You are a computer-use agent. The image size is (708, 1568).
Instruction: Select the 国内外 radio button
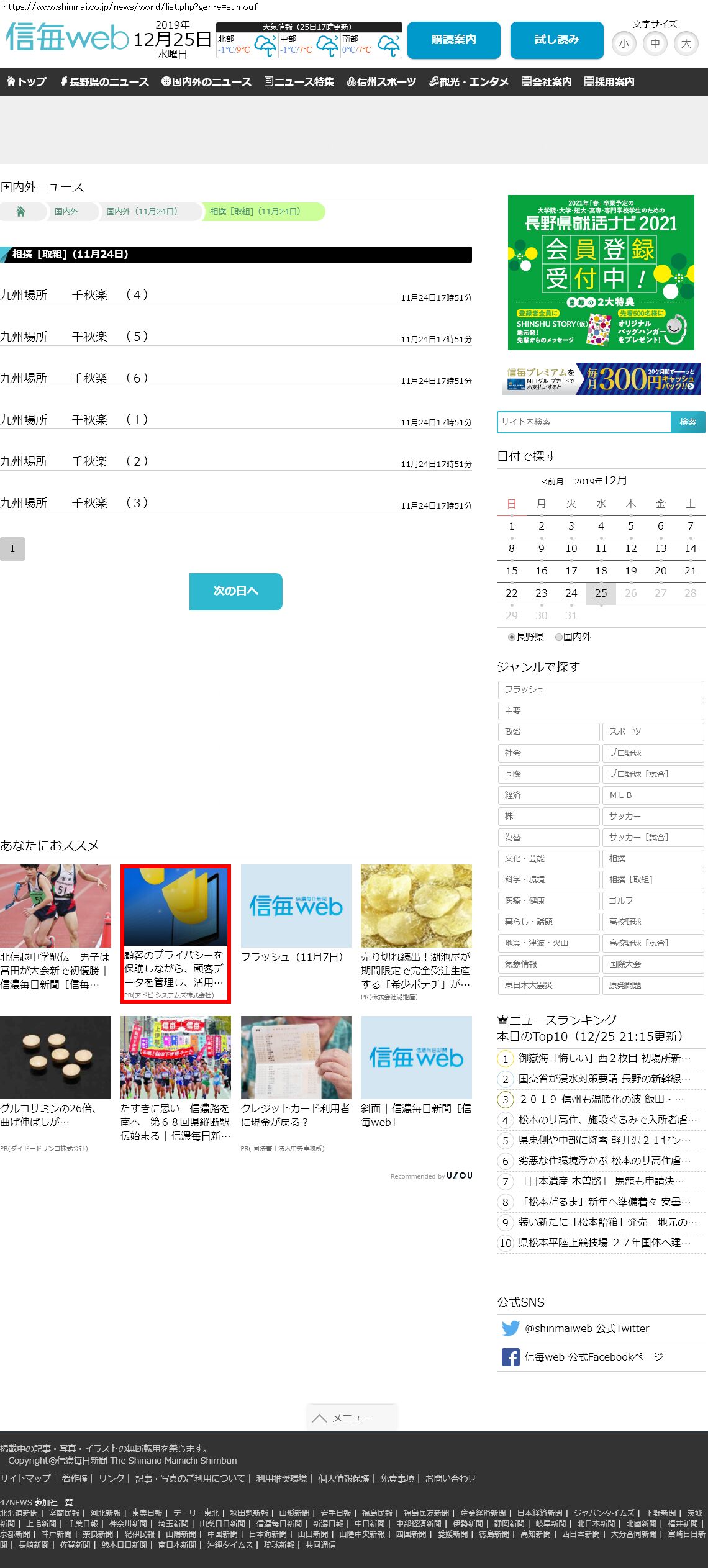tap(559, 637)
